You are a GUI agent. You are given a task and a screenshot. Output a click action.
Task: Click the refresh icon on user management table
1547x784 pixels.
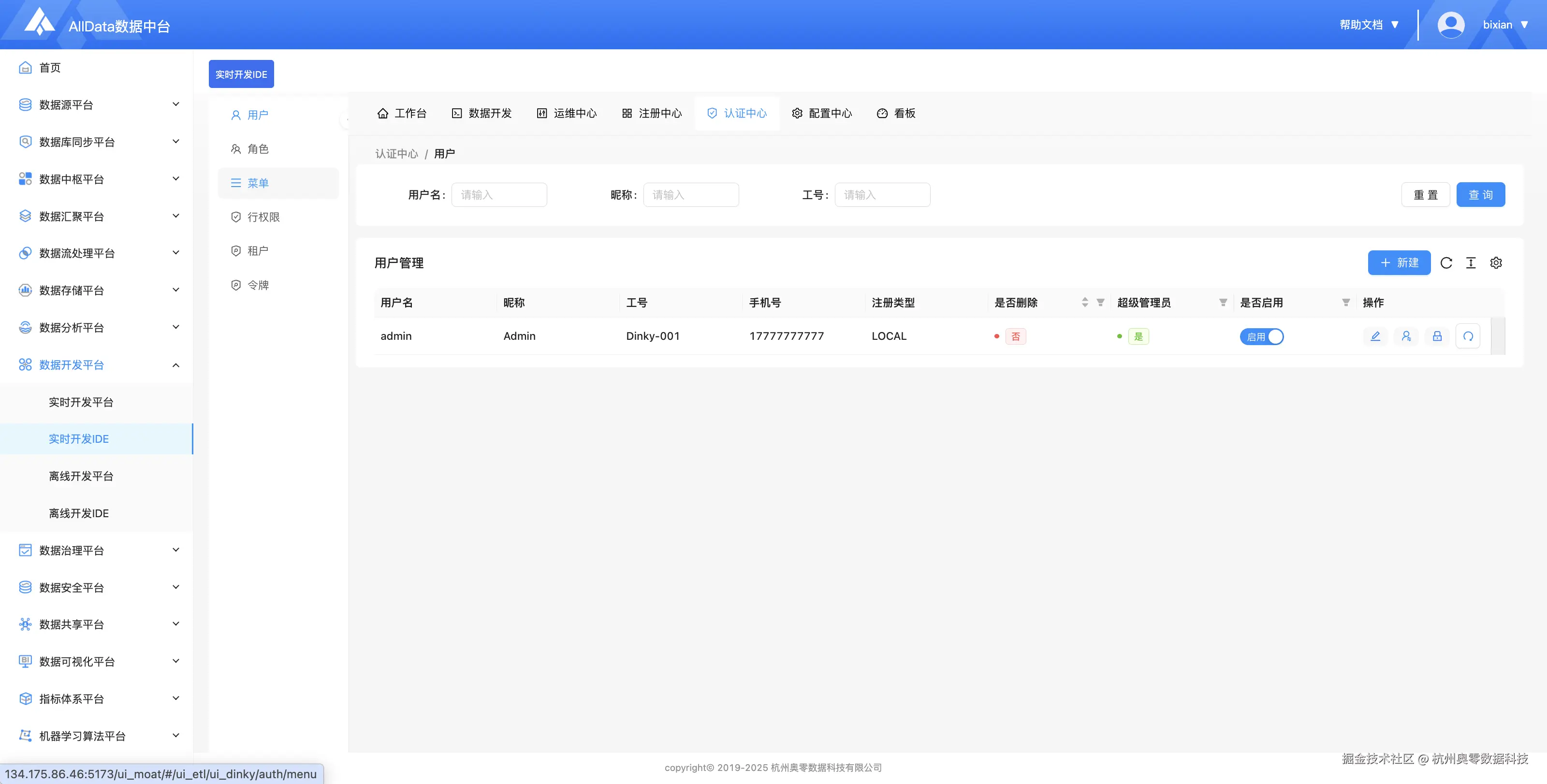pos(1447,263)
